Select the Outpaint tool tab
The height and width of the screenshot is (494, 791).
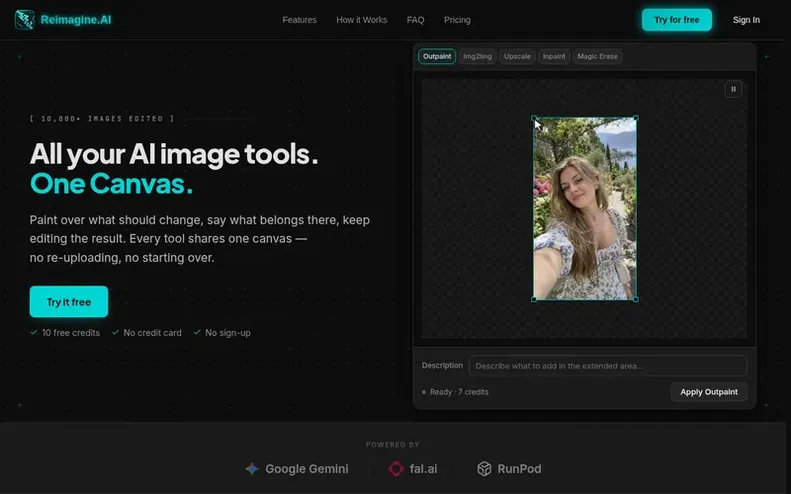tap(437, 57)
